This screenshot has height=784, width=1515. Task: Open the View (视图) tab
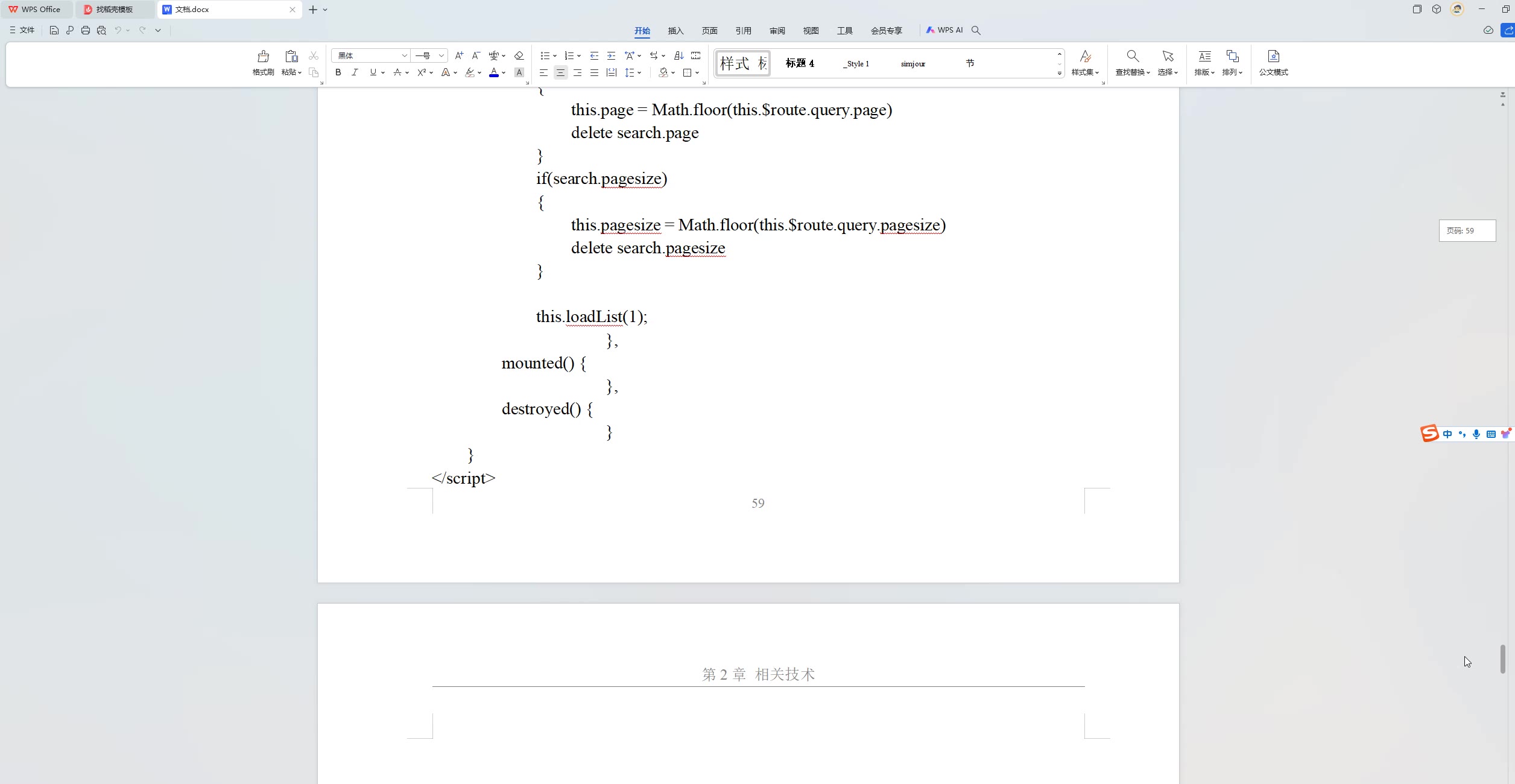coord(811,30)
